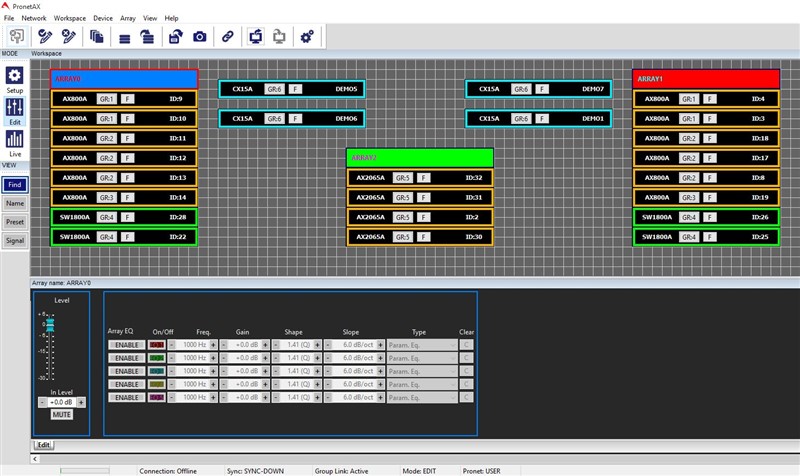This screenshot has width=800, height=476.
Task: Click the horizontal scrollbar left arrow
Action: pyautogui.click(x=35, y=459)
